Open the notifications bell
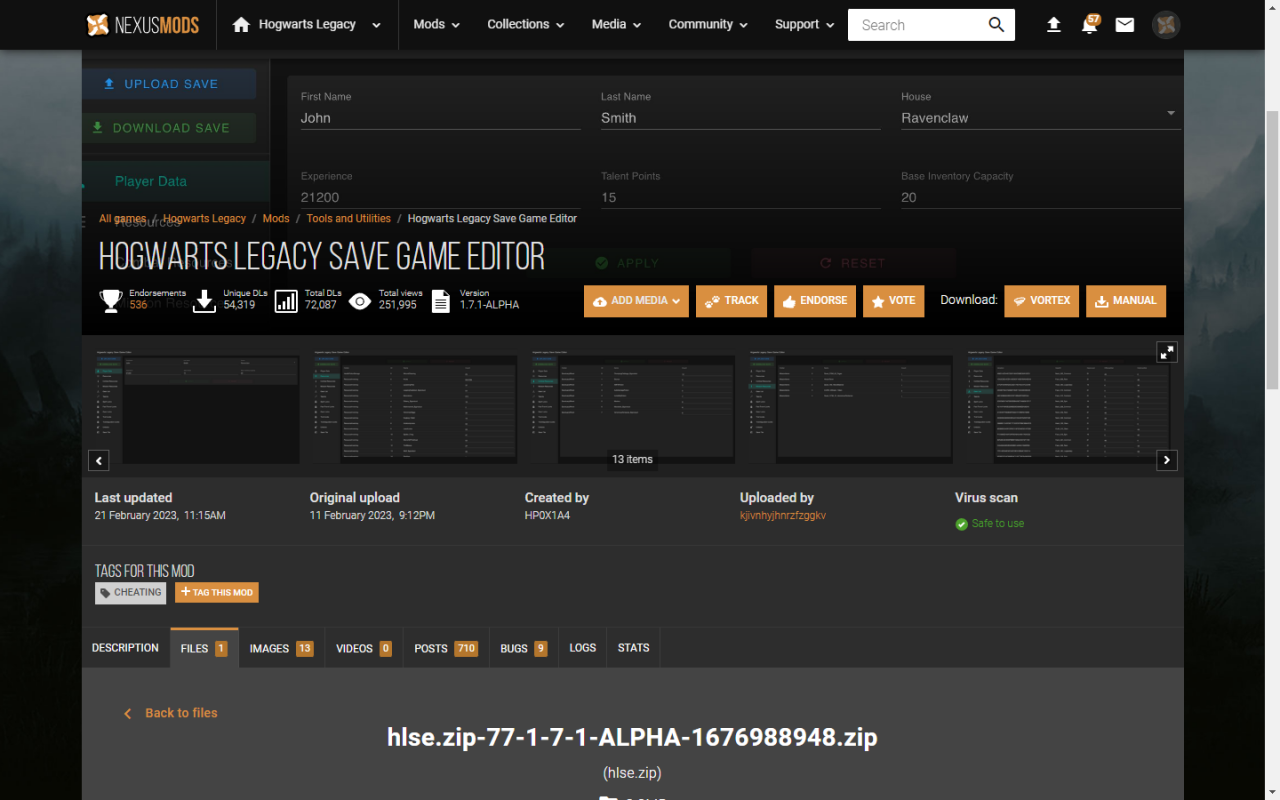The width and height of the screenshot is (1280, 800). 1089,25
